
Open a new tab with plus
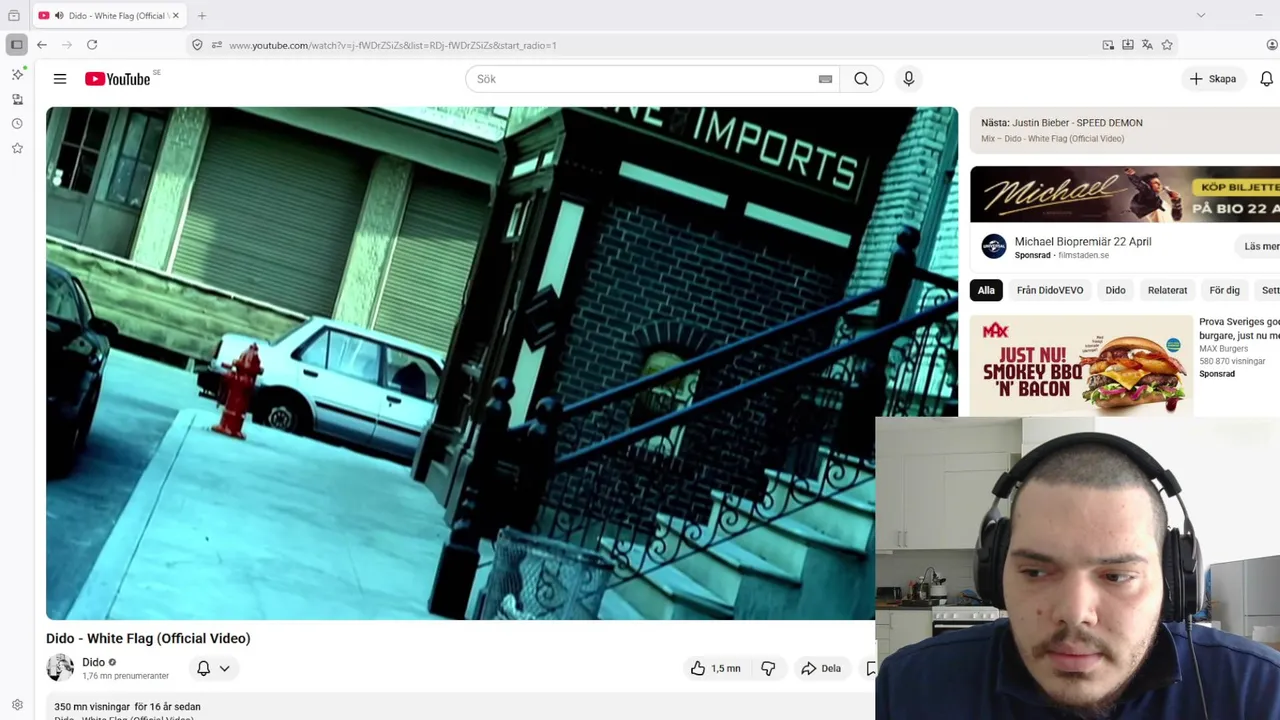pyautogui.click(x=202, y=16)
